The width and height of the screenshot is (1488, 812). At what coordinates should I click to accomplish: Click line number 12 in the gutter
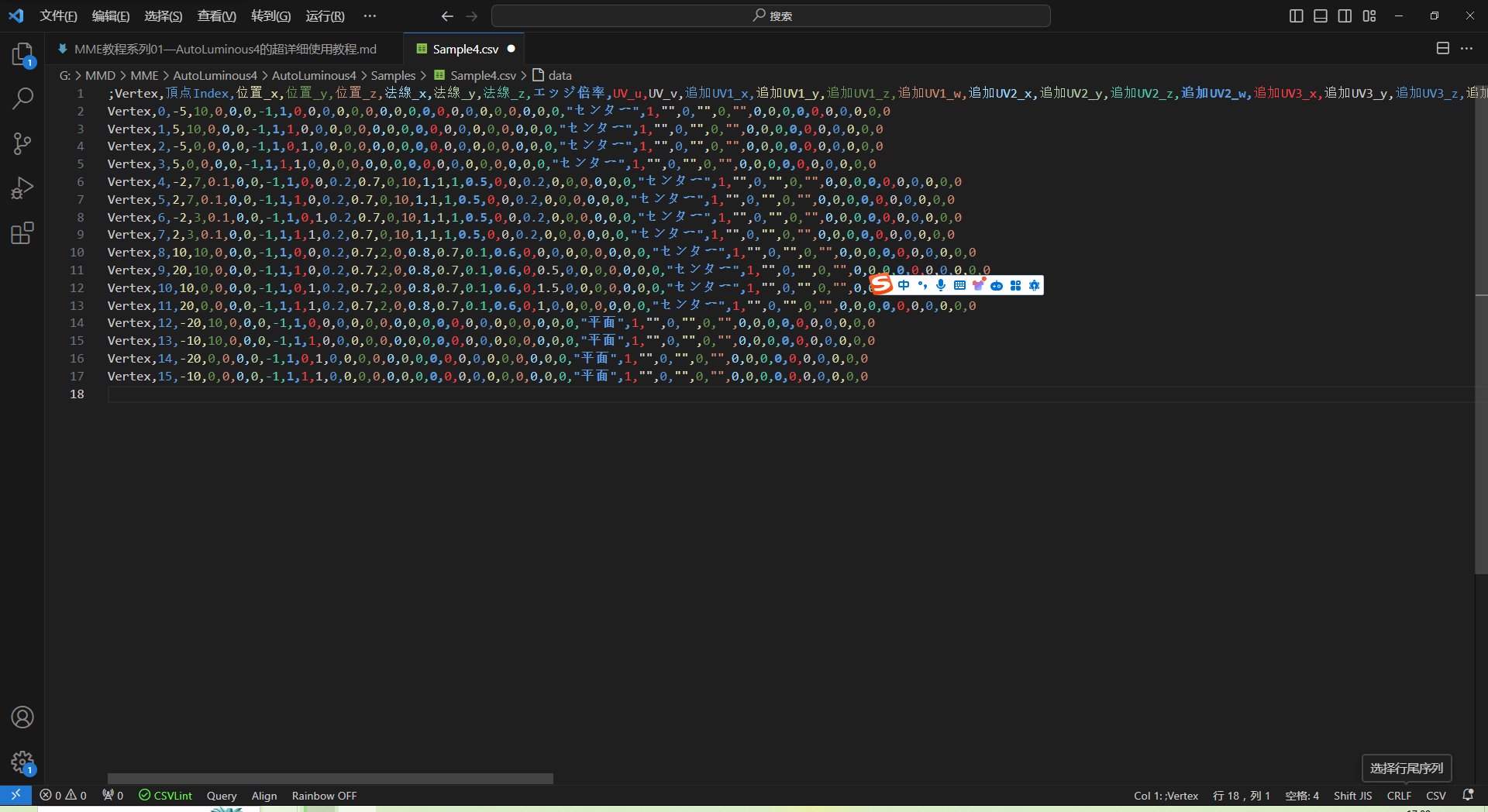77,287
